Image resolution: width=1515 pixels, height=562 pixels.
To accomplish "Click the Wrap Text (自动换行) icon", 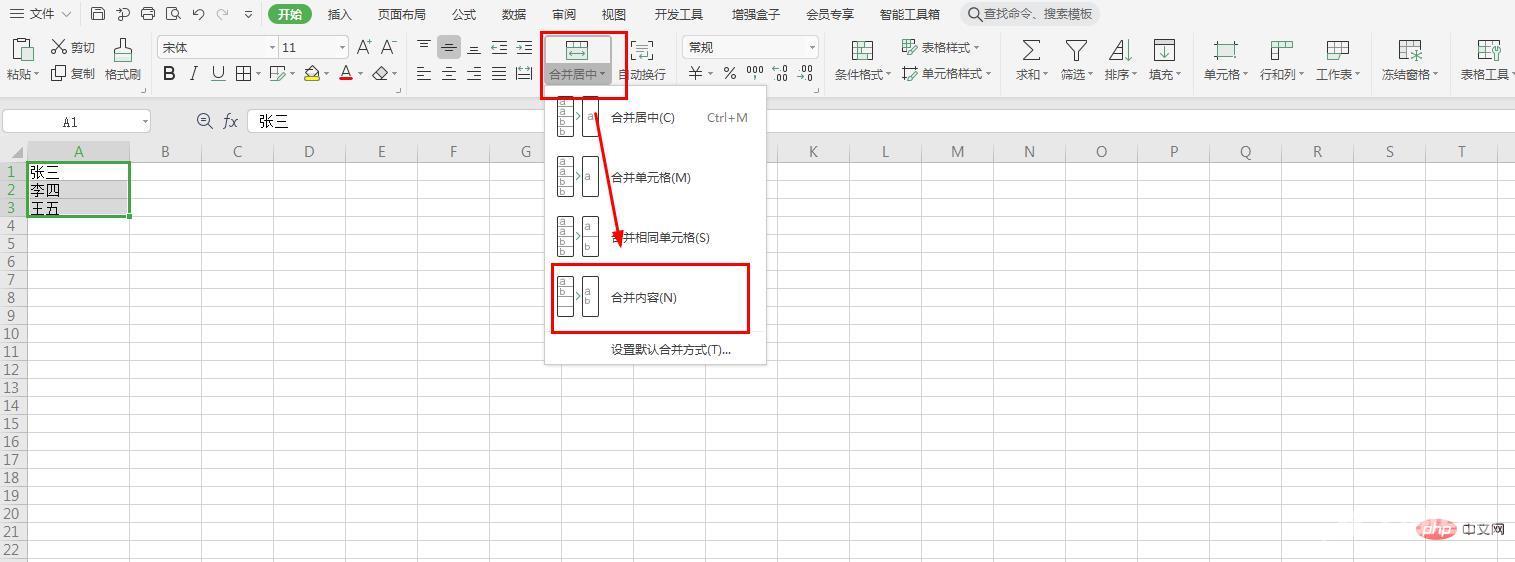I will click(641, 50).
